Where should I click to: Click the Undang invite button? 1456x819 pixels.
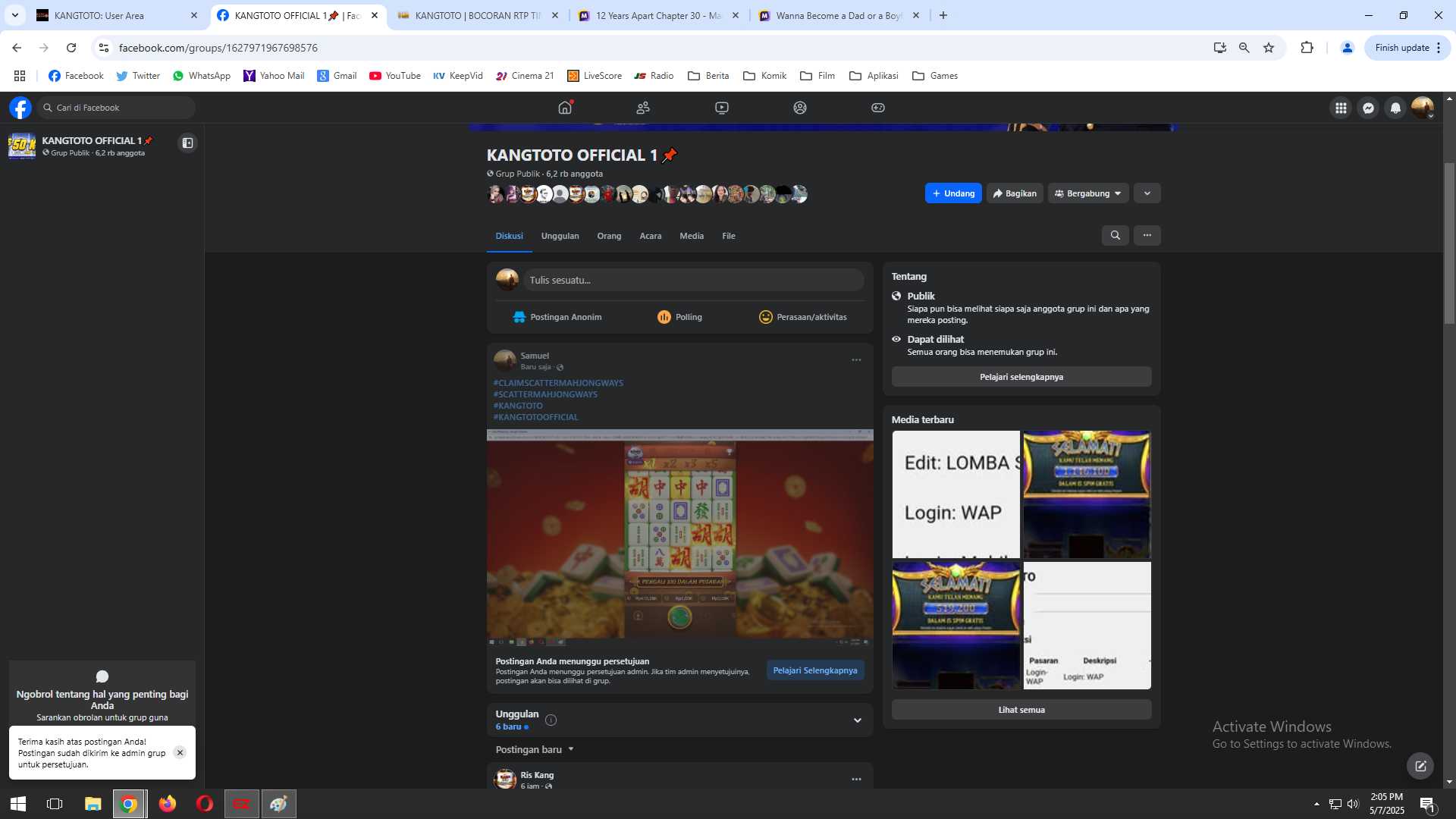pos(953,193)
